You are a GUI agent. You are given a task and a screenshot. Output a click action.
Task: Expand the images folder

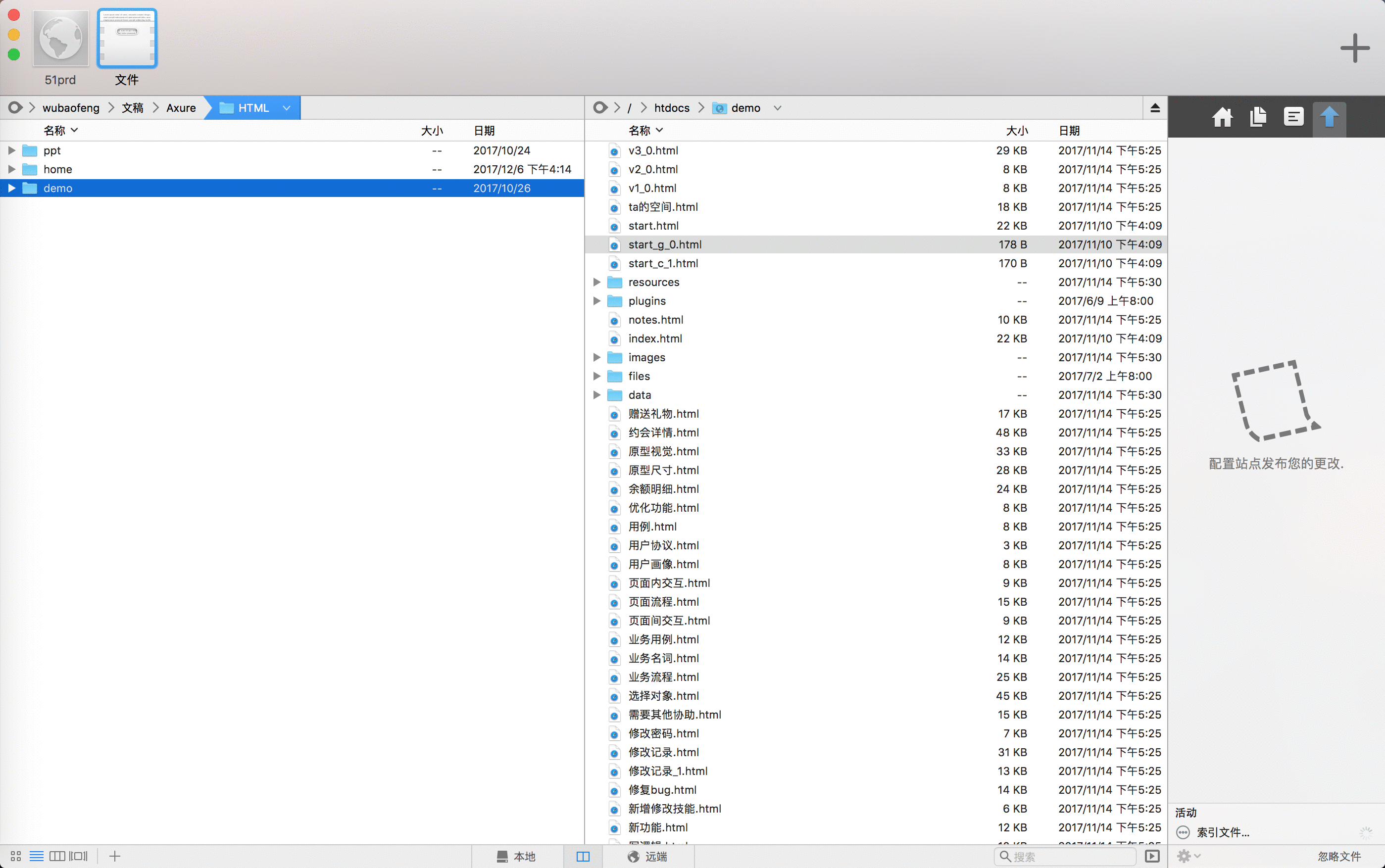pos(596,357)
